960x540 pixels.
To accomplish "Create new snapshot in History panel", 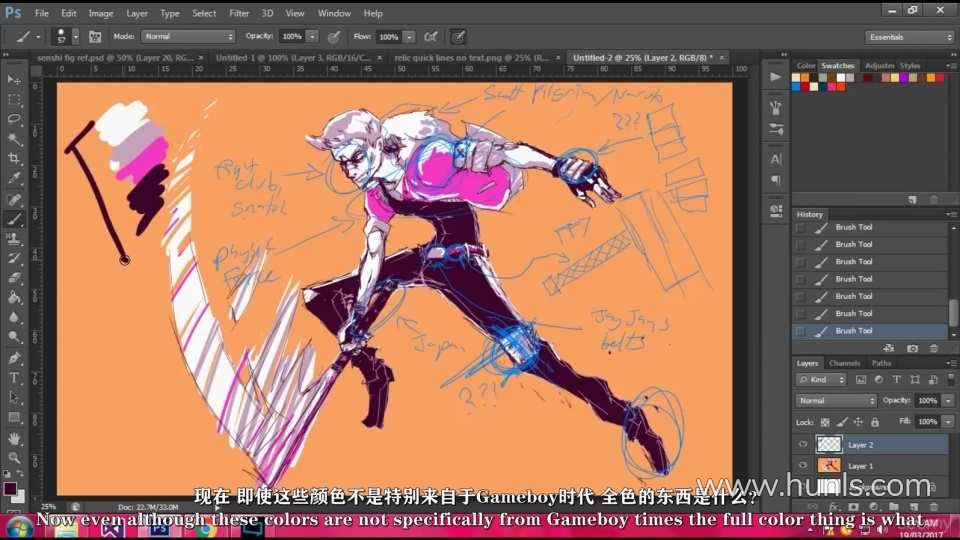I will click(912, 348).
